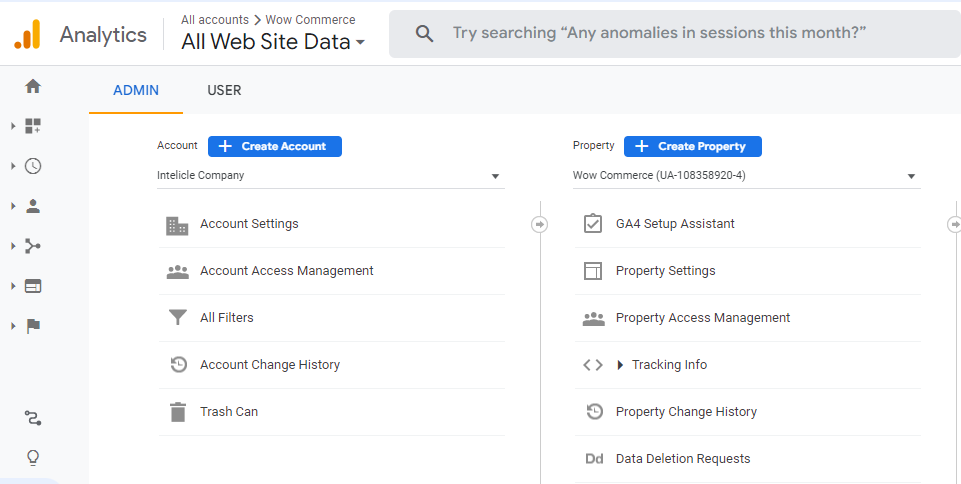Open the Behavior window icon
961x484 pixels.
(x=33, y=286)
